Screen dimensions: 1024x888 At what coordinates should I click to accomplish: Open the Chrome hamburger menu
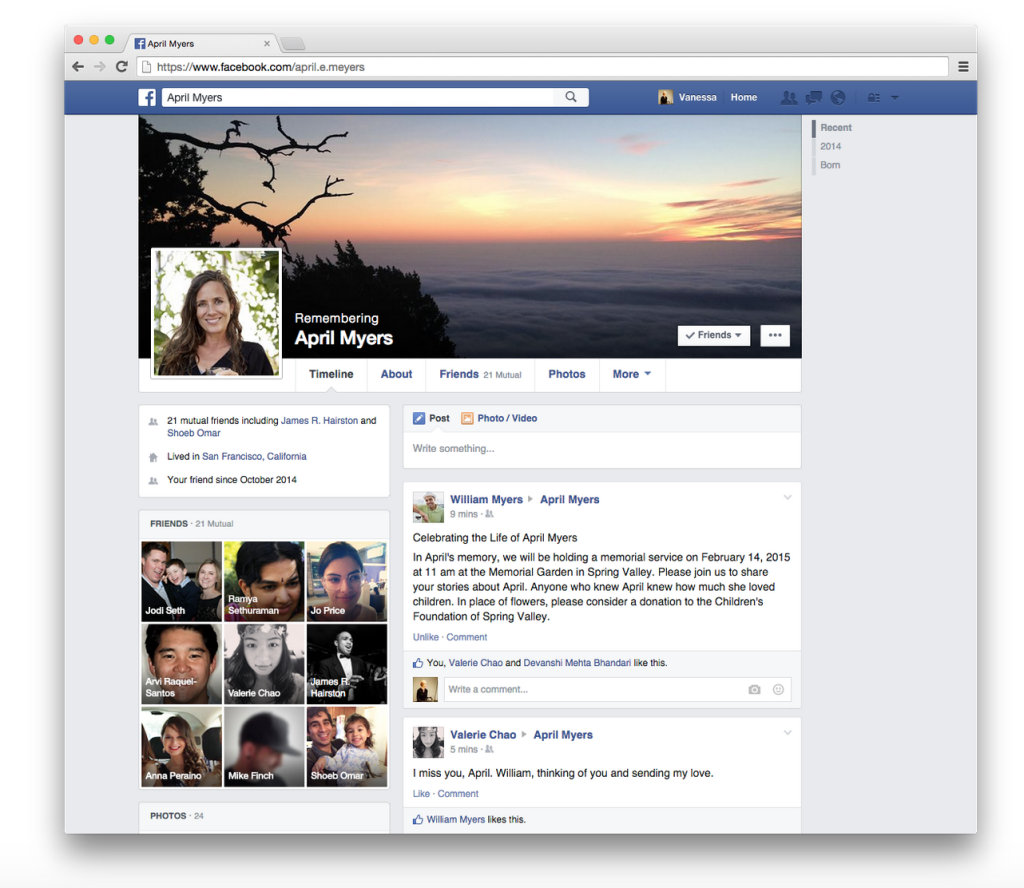[963, 67]
